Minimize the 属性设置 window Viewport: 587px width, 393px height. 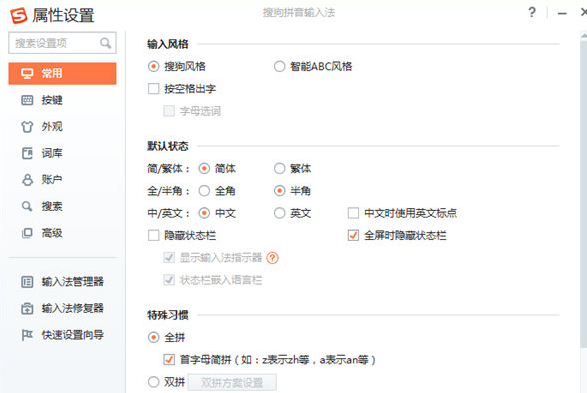click(x=562, y=13)
